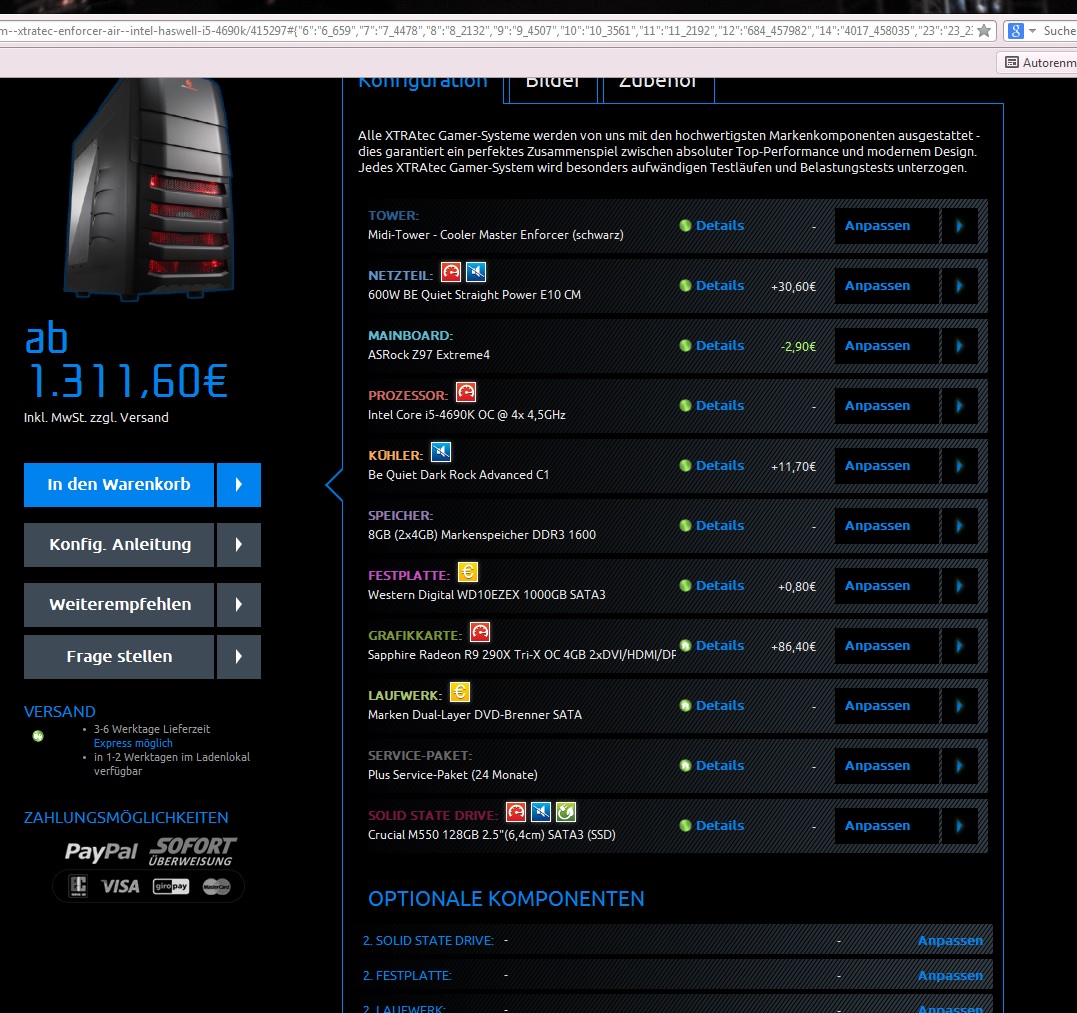Click the OPTIONALE KOMPONENTEN heading
The image size is (1077, 1013).
coord(506,899)
